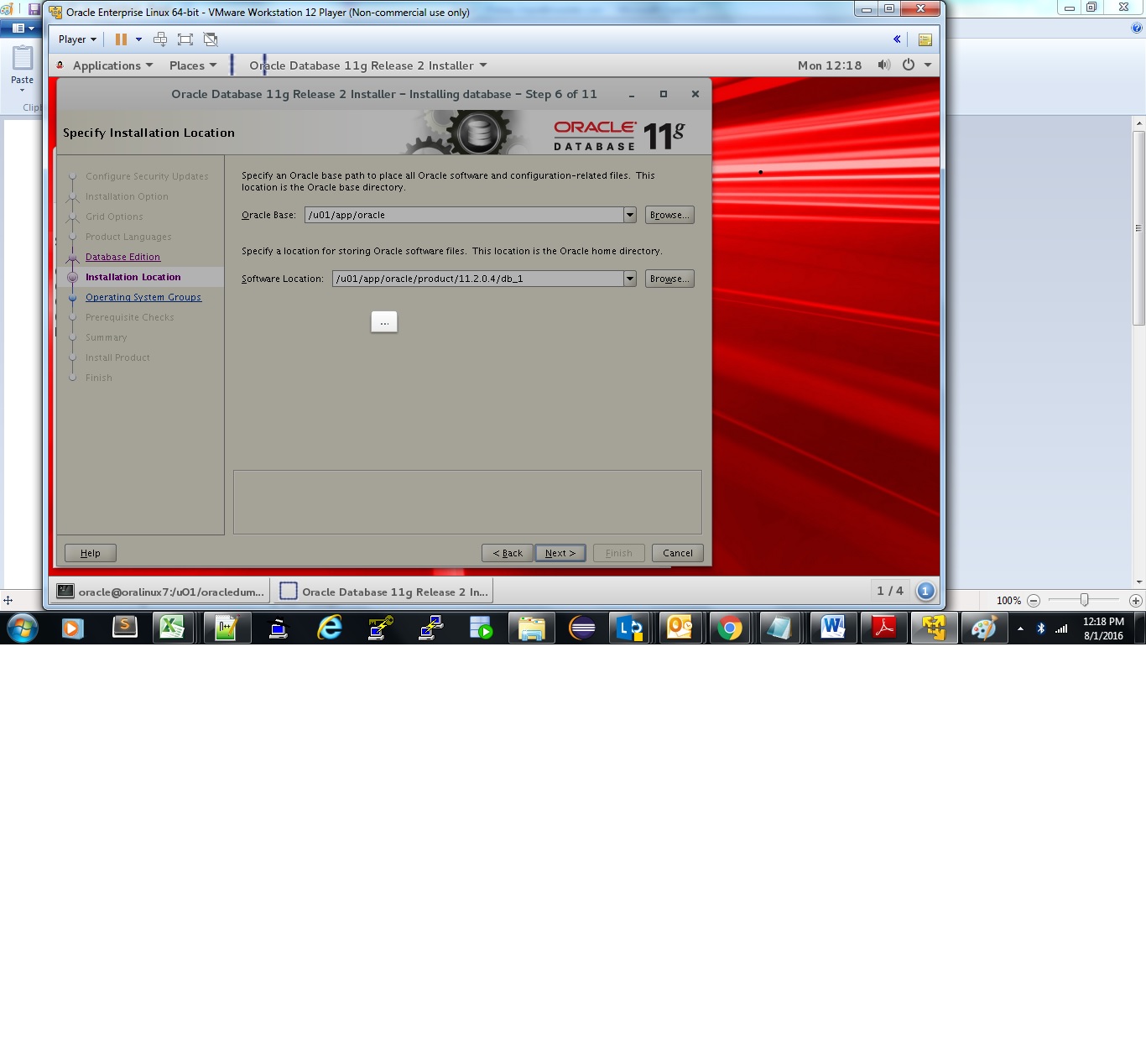Go back to Database Edition step
This screenshot has width=1146, height=1064.
pos(122,258)
